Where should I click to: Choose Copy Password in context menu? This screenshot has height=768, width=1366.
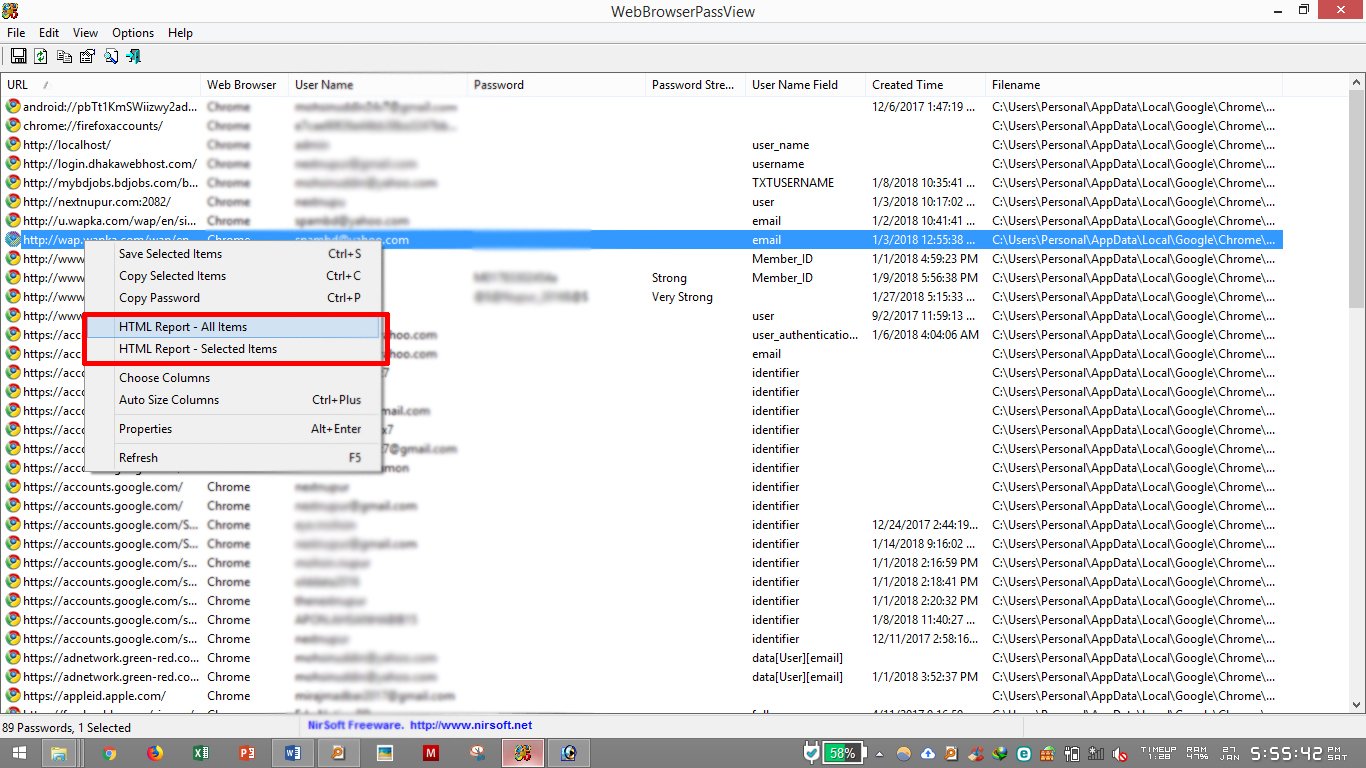[233, 298]
